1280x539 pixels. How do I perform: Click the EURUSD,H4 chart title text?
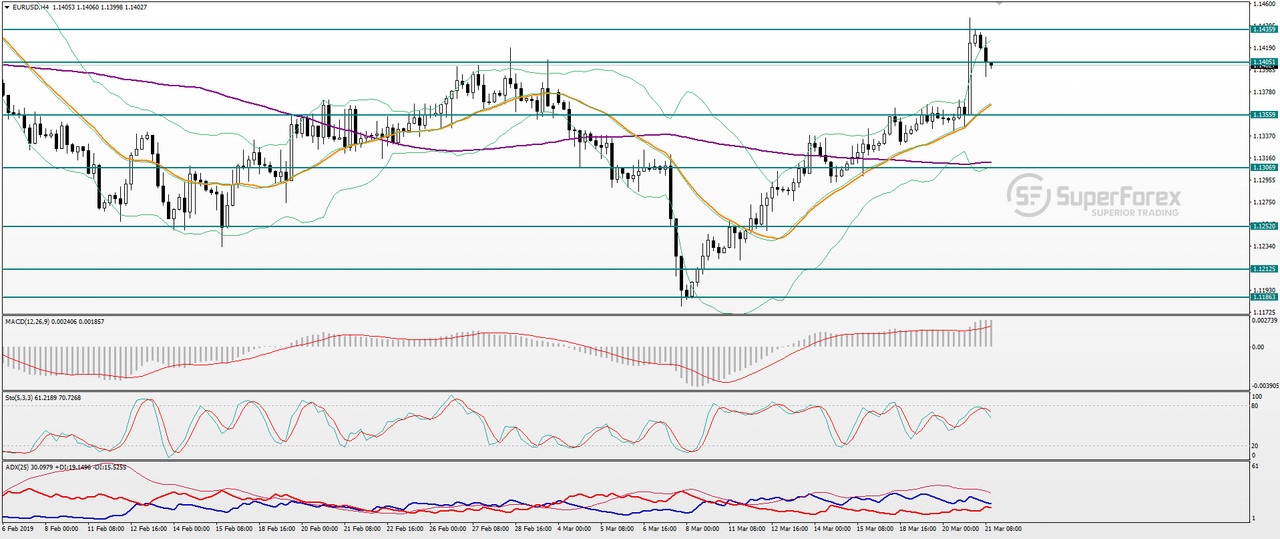coord(31,6)
